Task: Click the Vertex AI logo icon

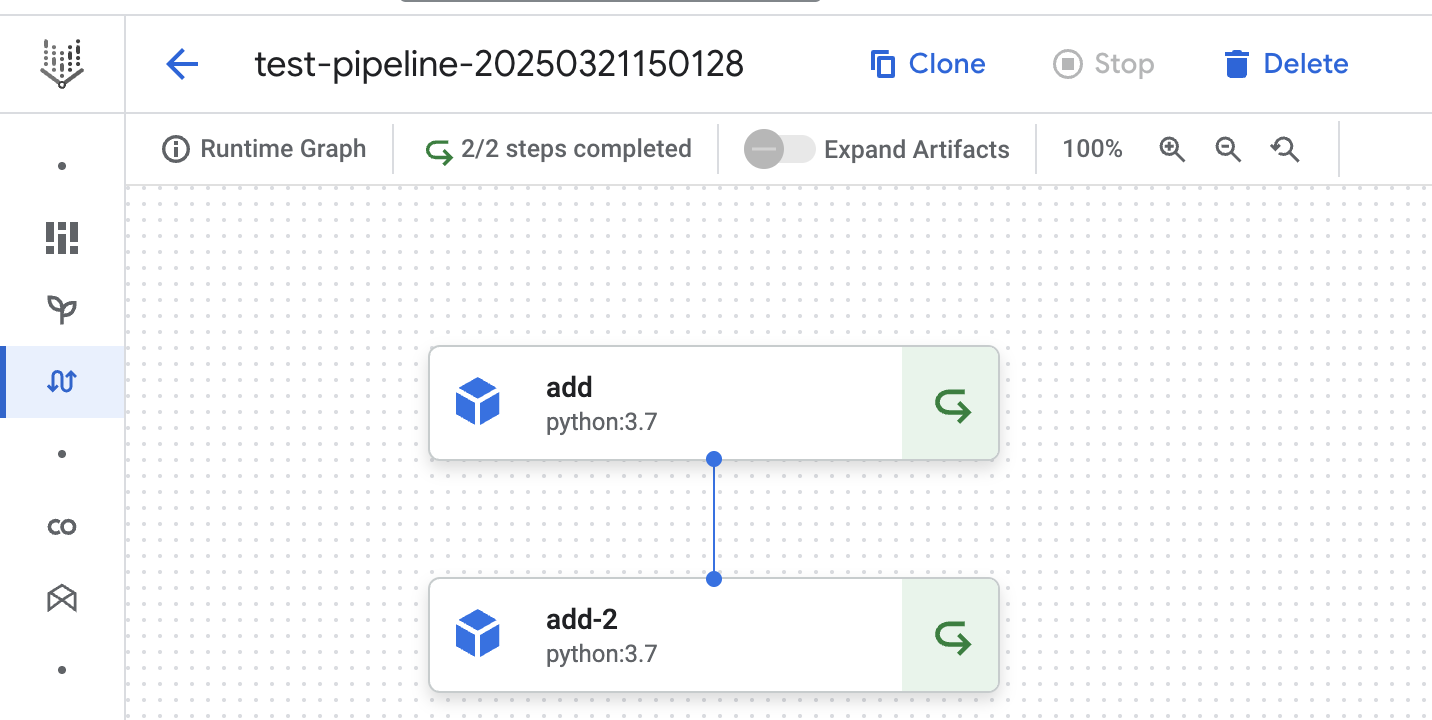Action: click(x=62, y=63)
